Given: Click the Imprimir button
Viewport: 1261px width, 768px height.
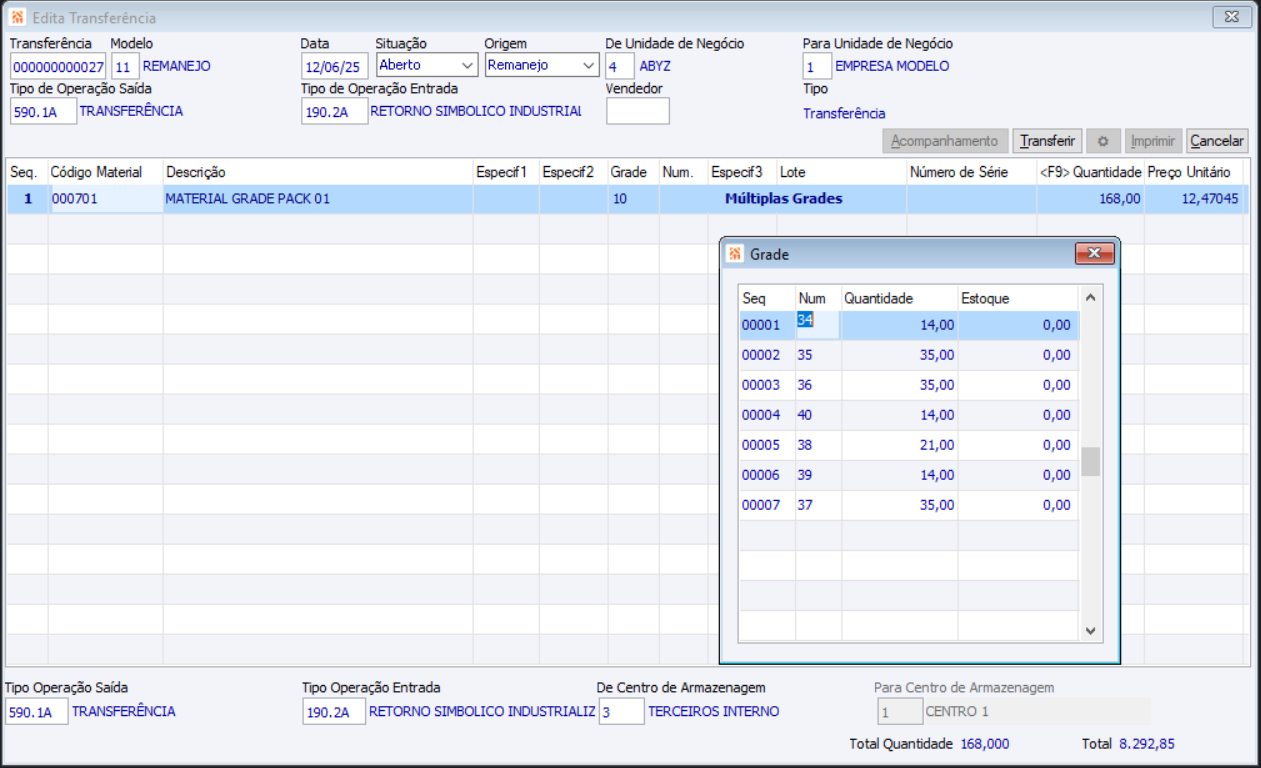Looking at the screenshot, I should click(x=1153, y=141).
